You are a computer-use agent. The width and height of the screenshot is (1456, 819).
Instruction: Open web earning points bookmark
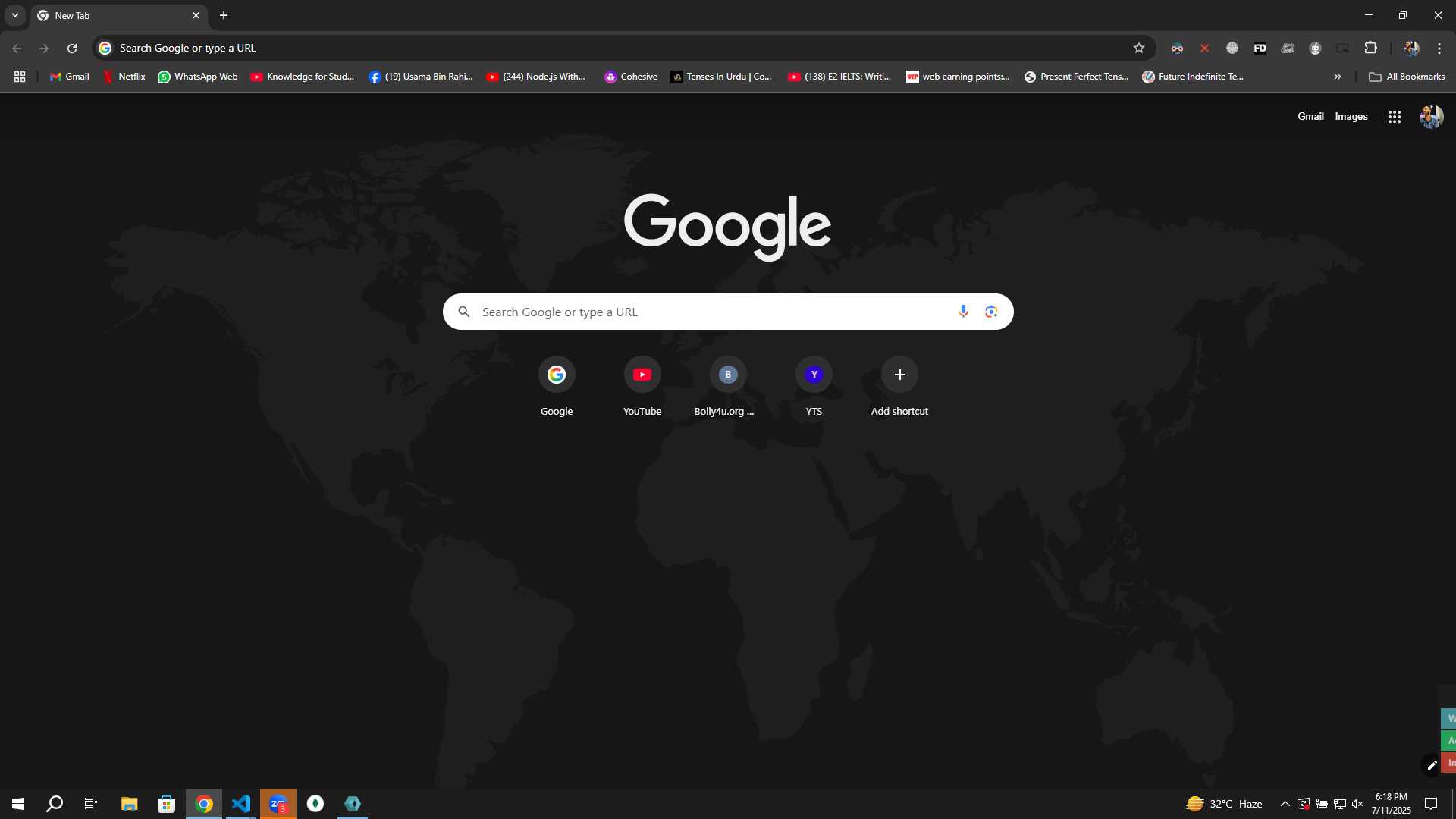(958, 77)
